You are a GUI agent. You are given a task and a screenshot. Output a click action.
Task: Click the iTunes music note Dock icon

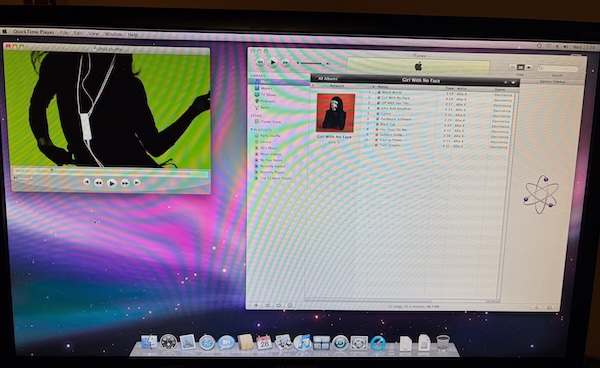point(302,342)
